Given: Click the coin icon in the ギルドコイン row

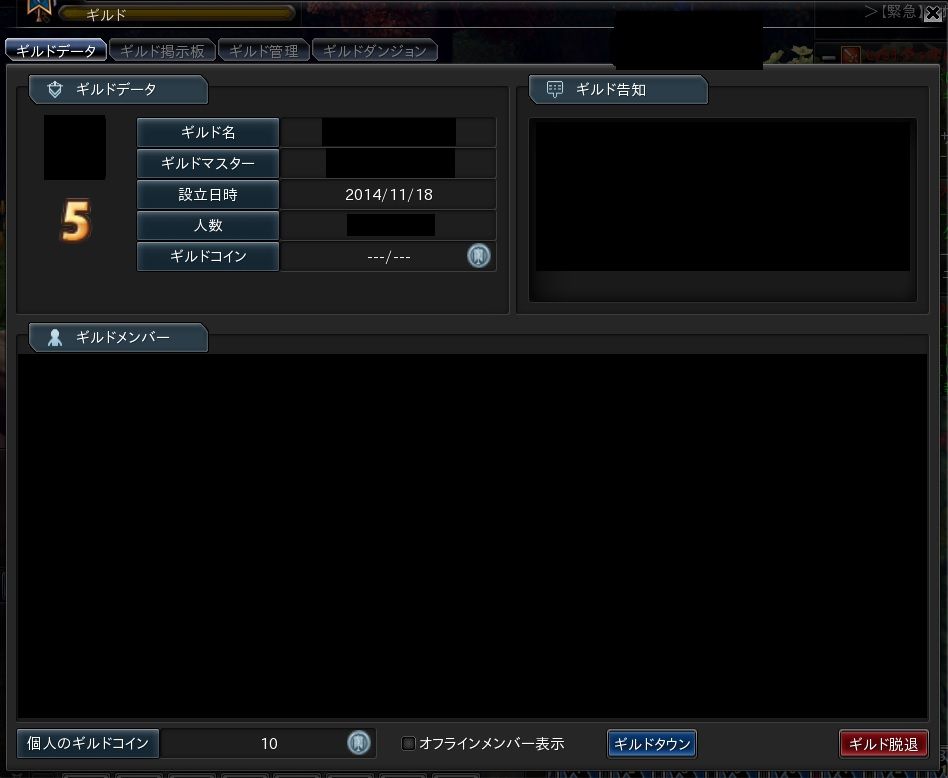Looking at the screenshot, I should point(479,256).
